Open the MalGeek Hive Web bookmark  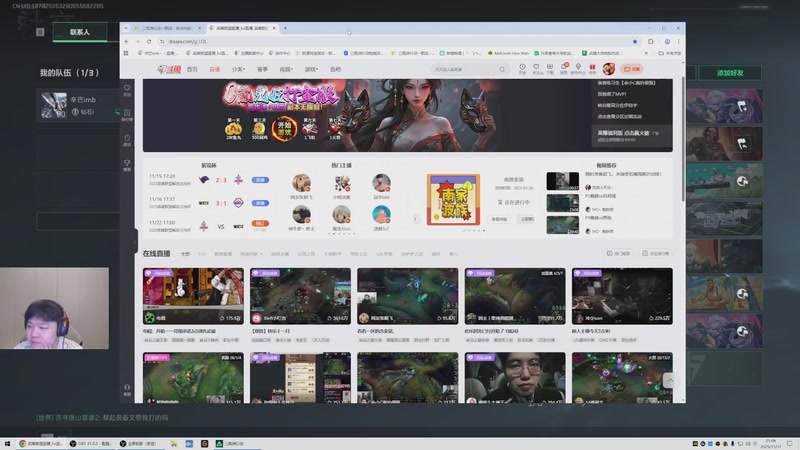[508, 53]
